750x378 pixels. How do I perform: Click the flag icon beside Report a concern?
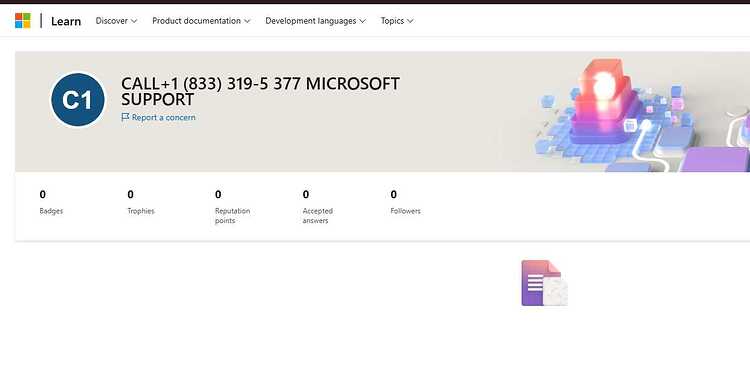[125, 117]
